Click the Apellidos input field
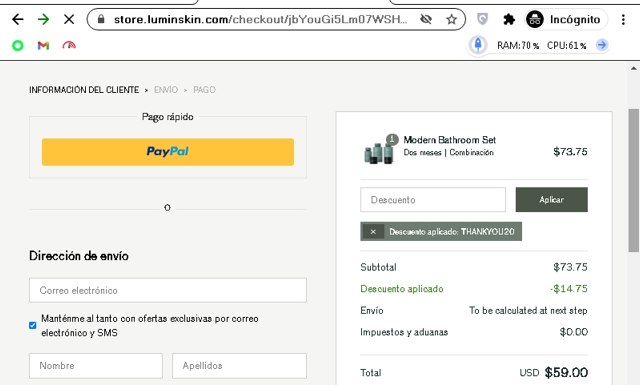The height and width of the screenshot is (385, 640). click(x=239, y=365)
